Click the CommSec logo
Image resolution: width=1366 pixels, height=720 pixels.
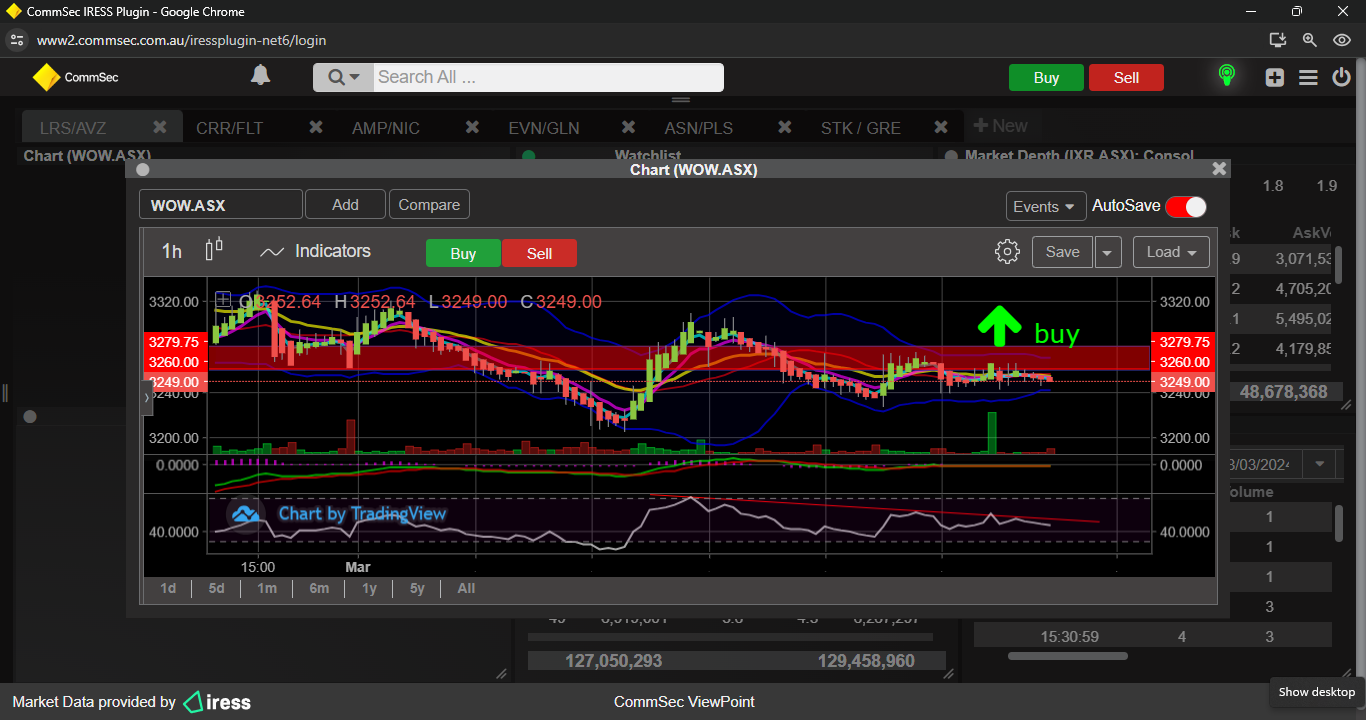click(x=75, y=77)
